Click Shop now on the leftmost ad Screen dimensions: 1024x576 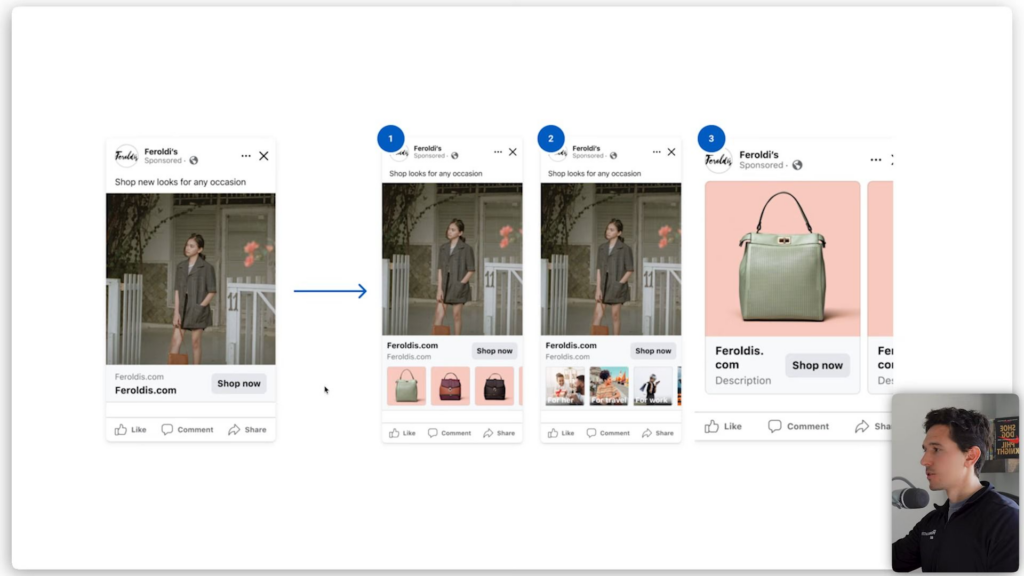point(239,383)
